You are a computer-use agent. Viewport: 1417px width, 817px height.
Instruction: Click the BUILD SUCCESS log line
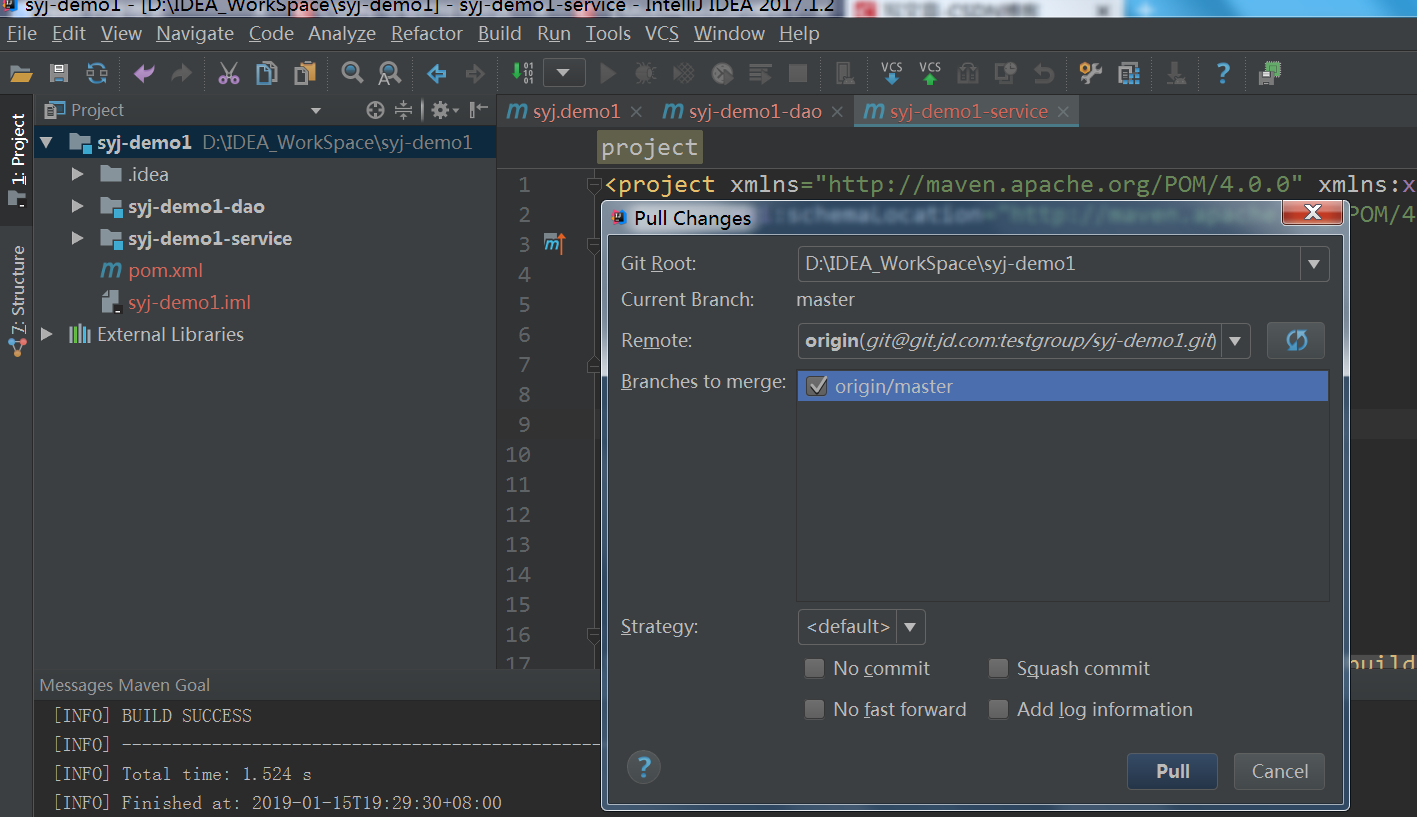[x=154, y=716]
